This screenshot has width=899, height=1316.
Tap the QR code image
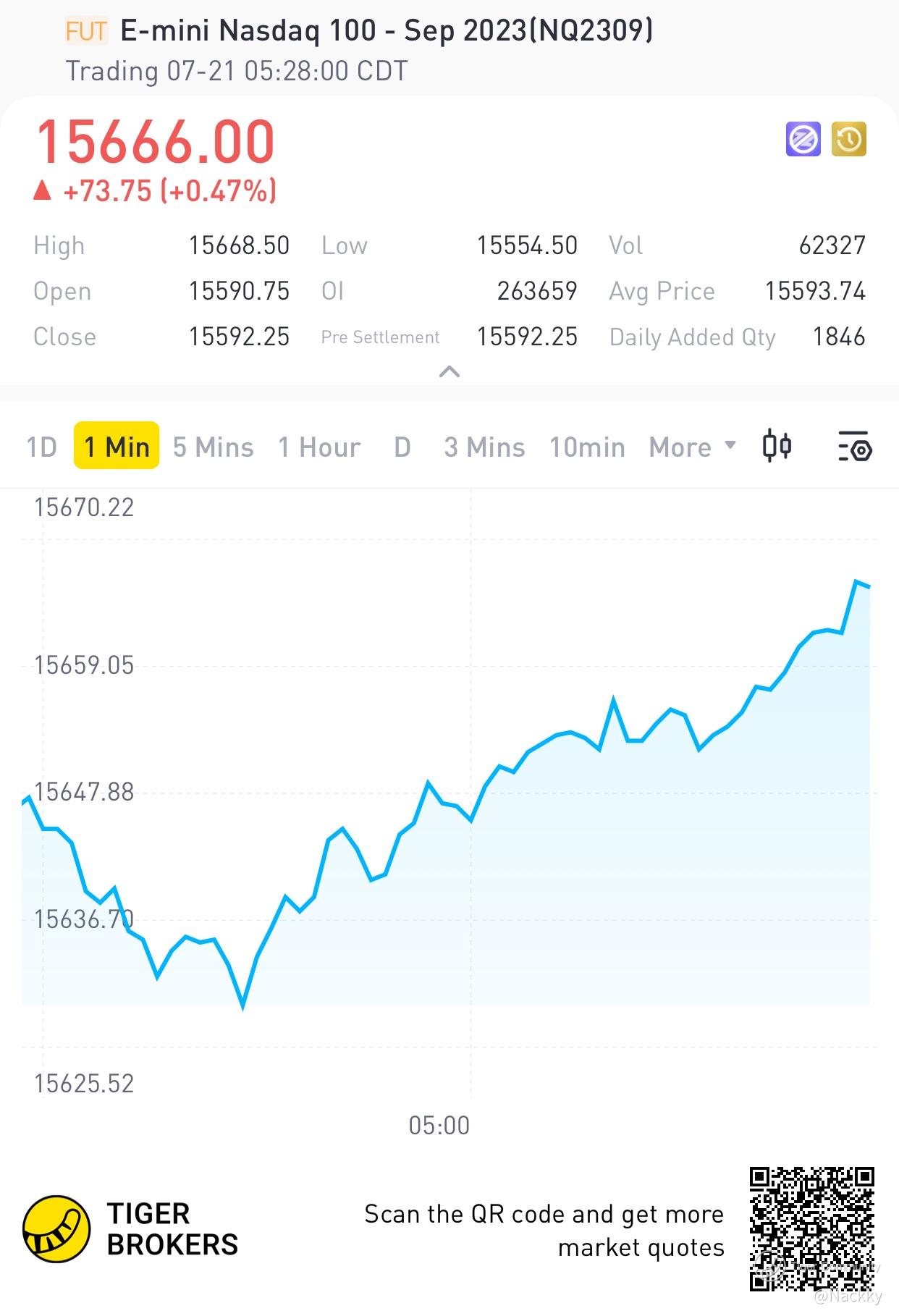812,1228
